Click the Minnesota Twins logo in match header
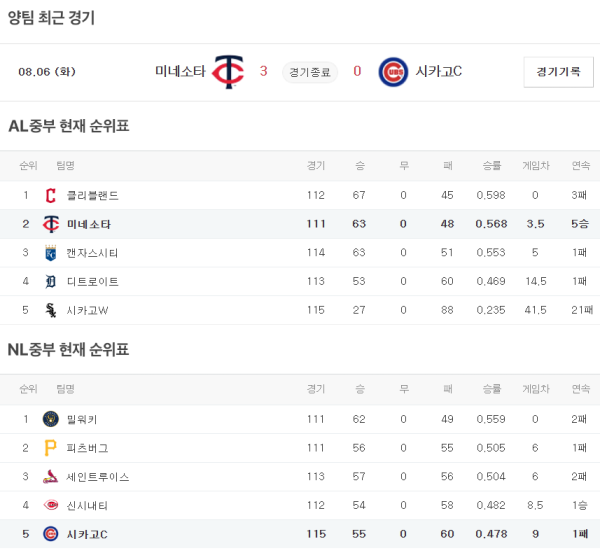Screen dimensions: 600x553 (x=228, y=72)
